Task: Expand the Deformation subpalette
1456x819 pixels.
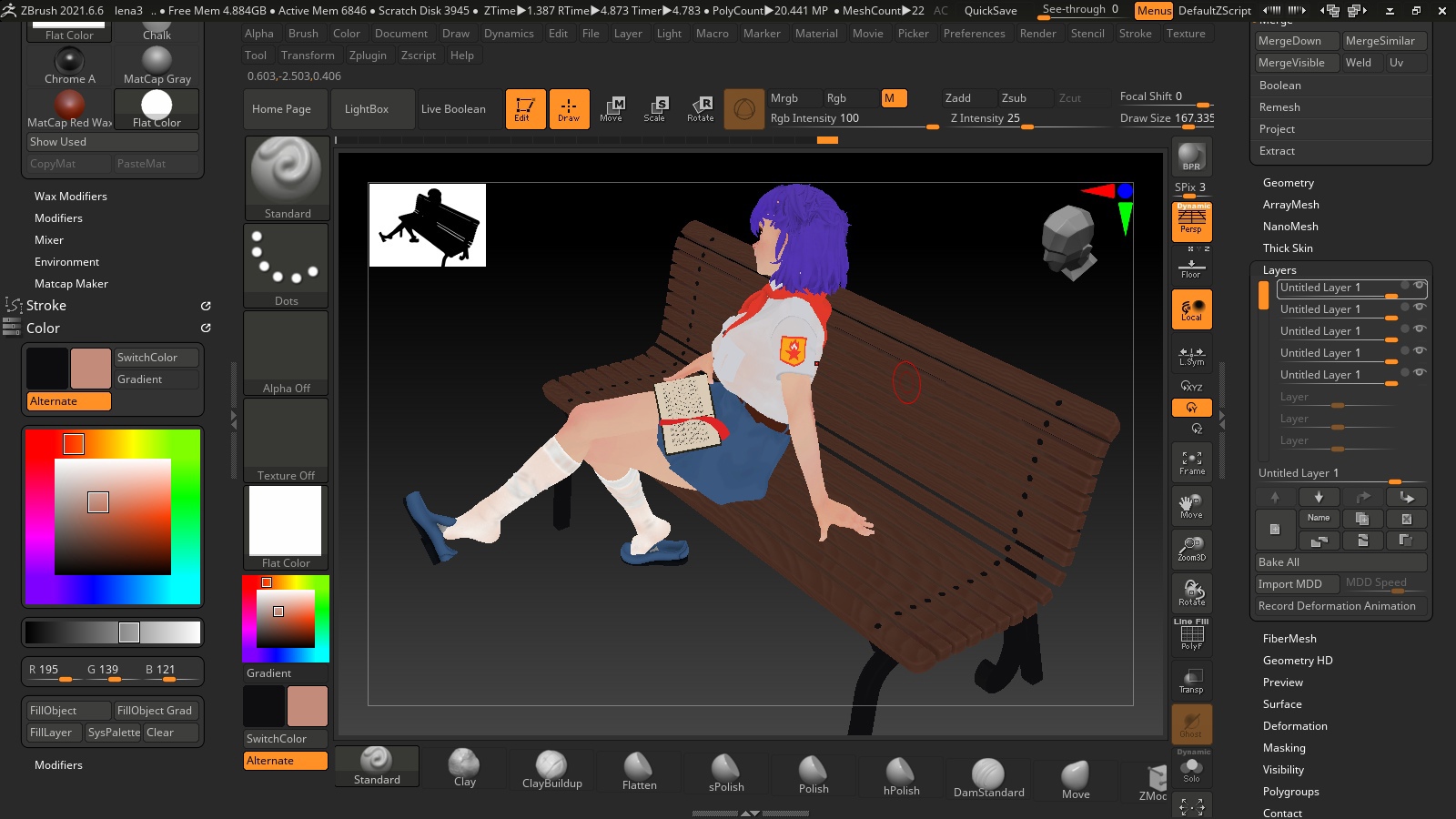Action: coord(1294,726)
